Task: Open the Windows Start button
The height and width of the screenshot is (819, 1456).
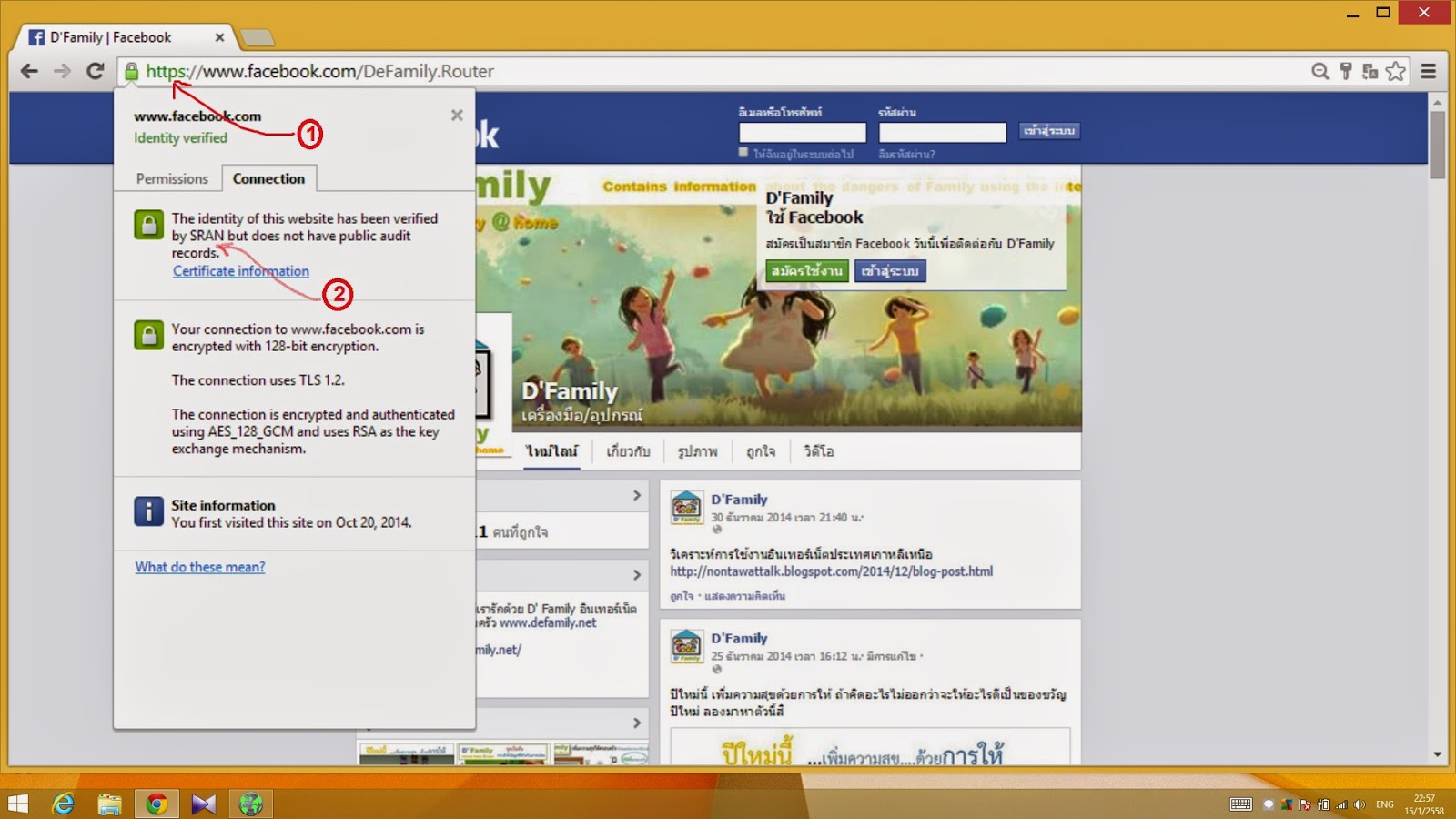Action: [x=18, y=804]
